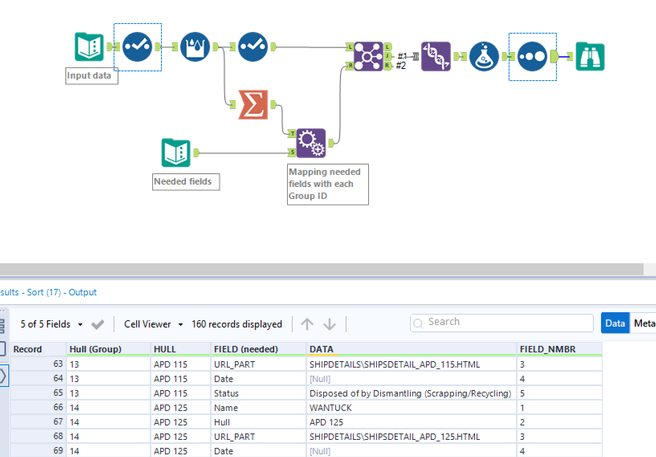The width and height of the screenshot is (656, 457).
Task: Click the FIELD (needed) column header
Action: coord(258,349)
